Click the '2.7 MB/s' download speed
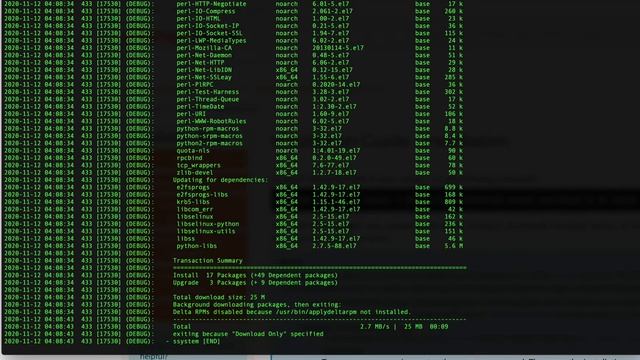This screenshot has height=360, width=640. coord(375,327)
